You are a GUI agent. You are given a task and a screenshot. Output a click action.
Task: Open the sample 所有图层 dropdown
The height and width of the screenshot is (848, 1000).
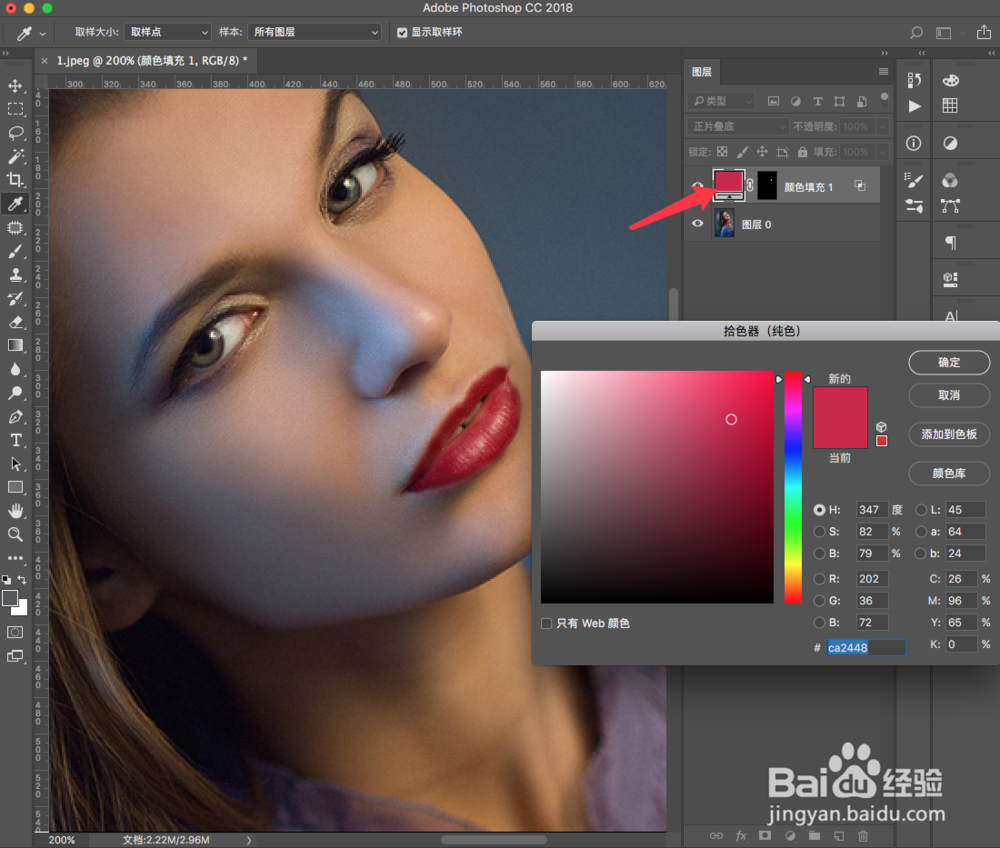click(314, 32)
